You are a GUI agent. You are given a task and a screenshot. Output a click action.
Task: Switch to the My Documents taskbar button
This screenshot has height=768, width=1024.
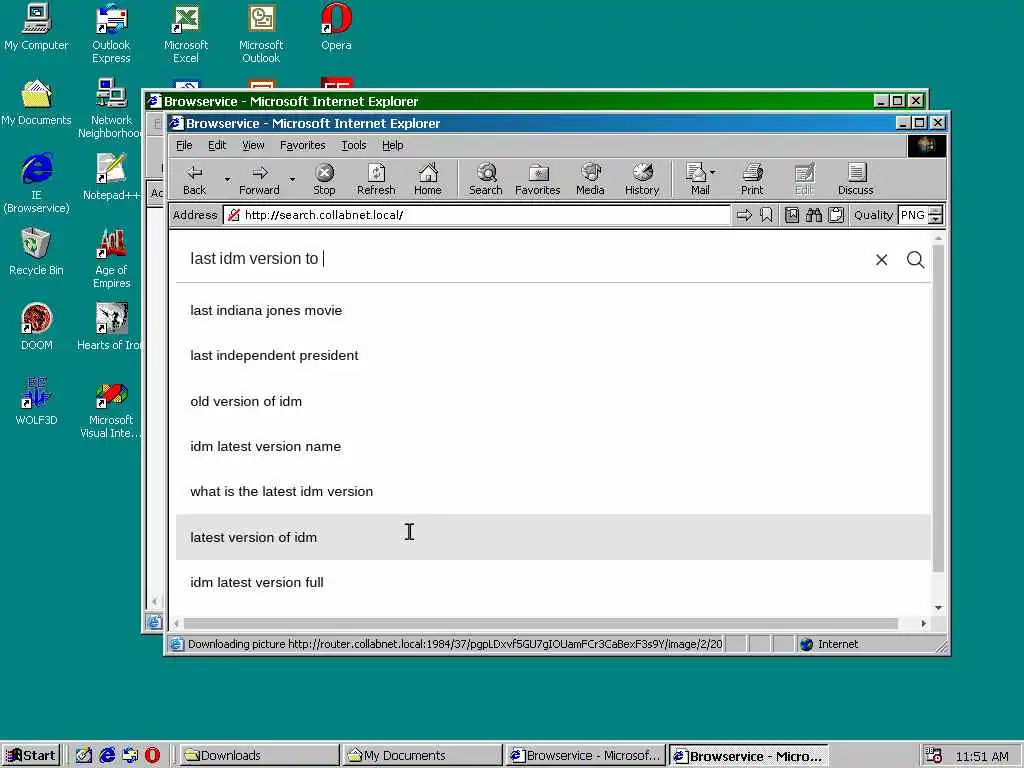(422, 756)
